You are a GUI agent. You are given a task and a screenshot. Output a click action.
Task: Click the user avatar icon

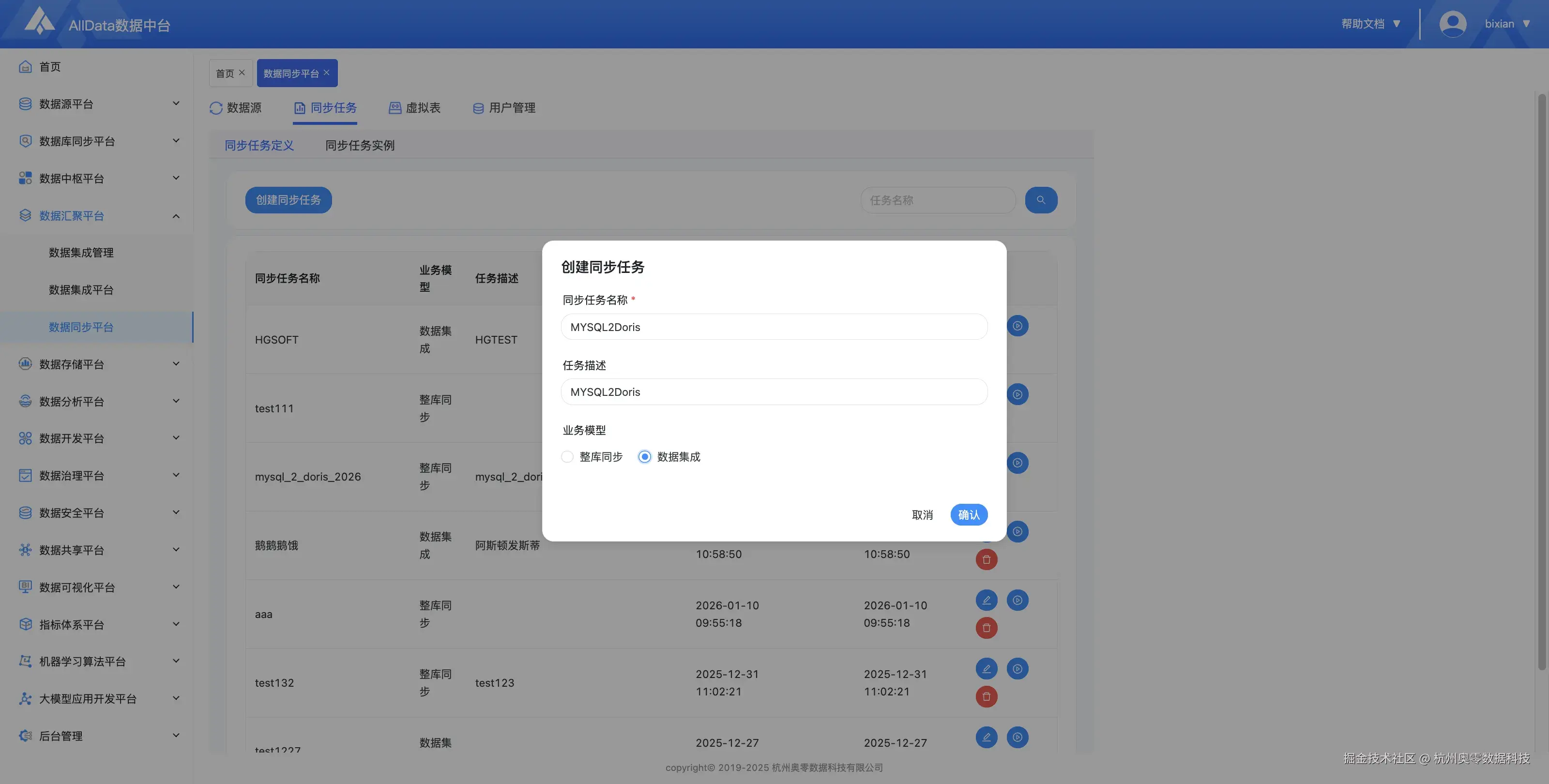pyautogui.click(x=1453, y=24)
